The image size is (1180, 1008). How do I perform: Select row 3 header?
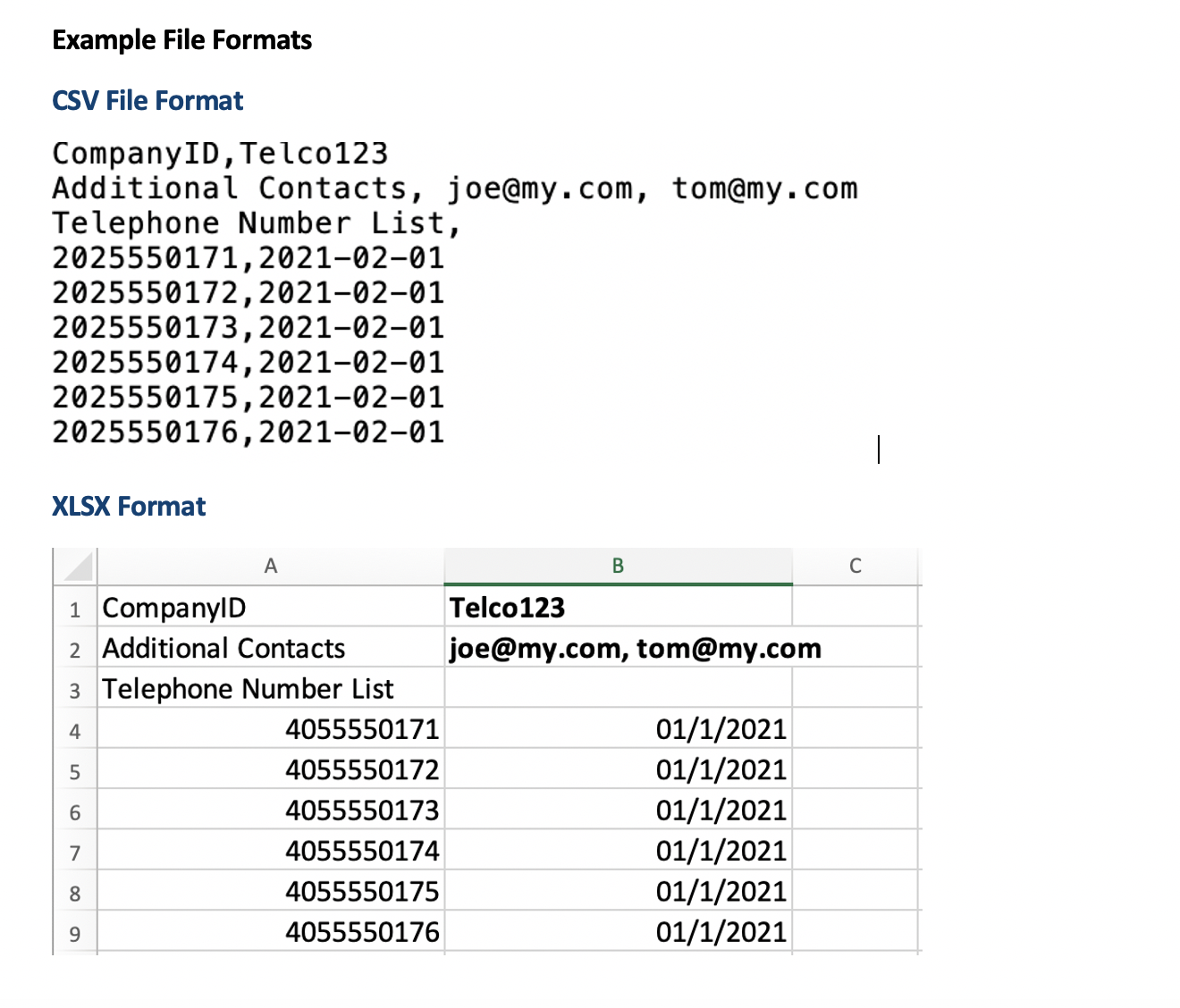pyautogui.click(x=75, y=691)
